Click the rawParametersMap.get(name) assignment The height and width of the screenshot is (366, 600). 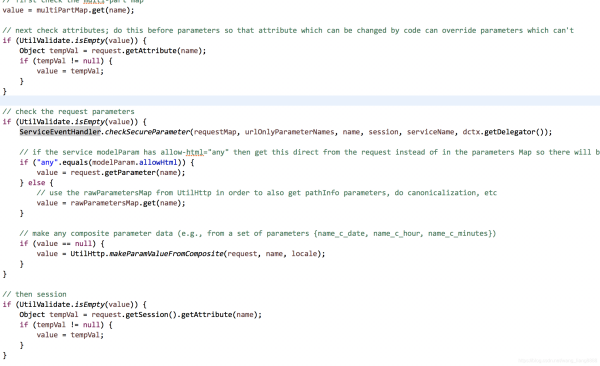pos(111,203)
